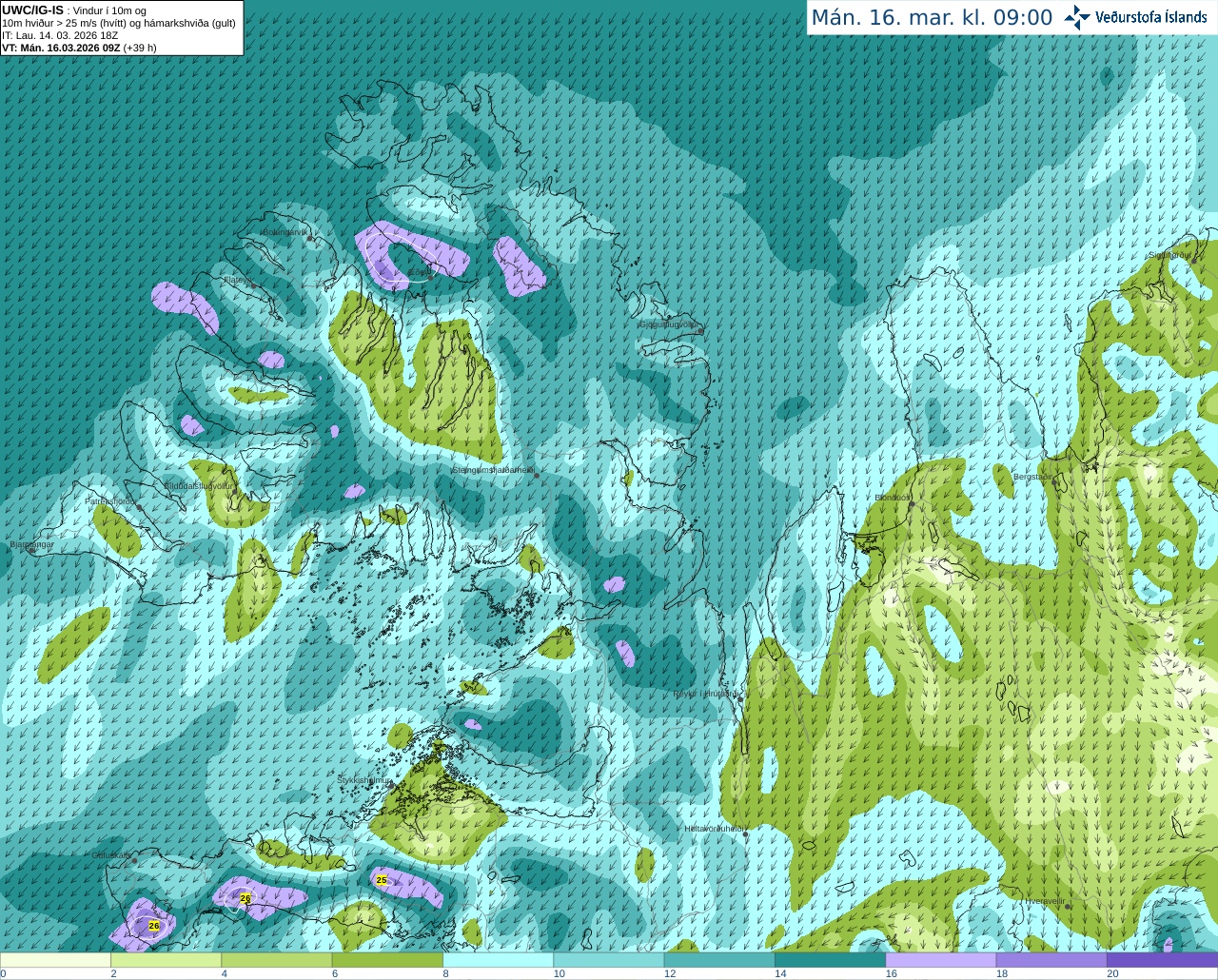Click legend scale number 4
The image size is (1218, 980).
pyautogui.click(x=225, y=973)
